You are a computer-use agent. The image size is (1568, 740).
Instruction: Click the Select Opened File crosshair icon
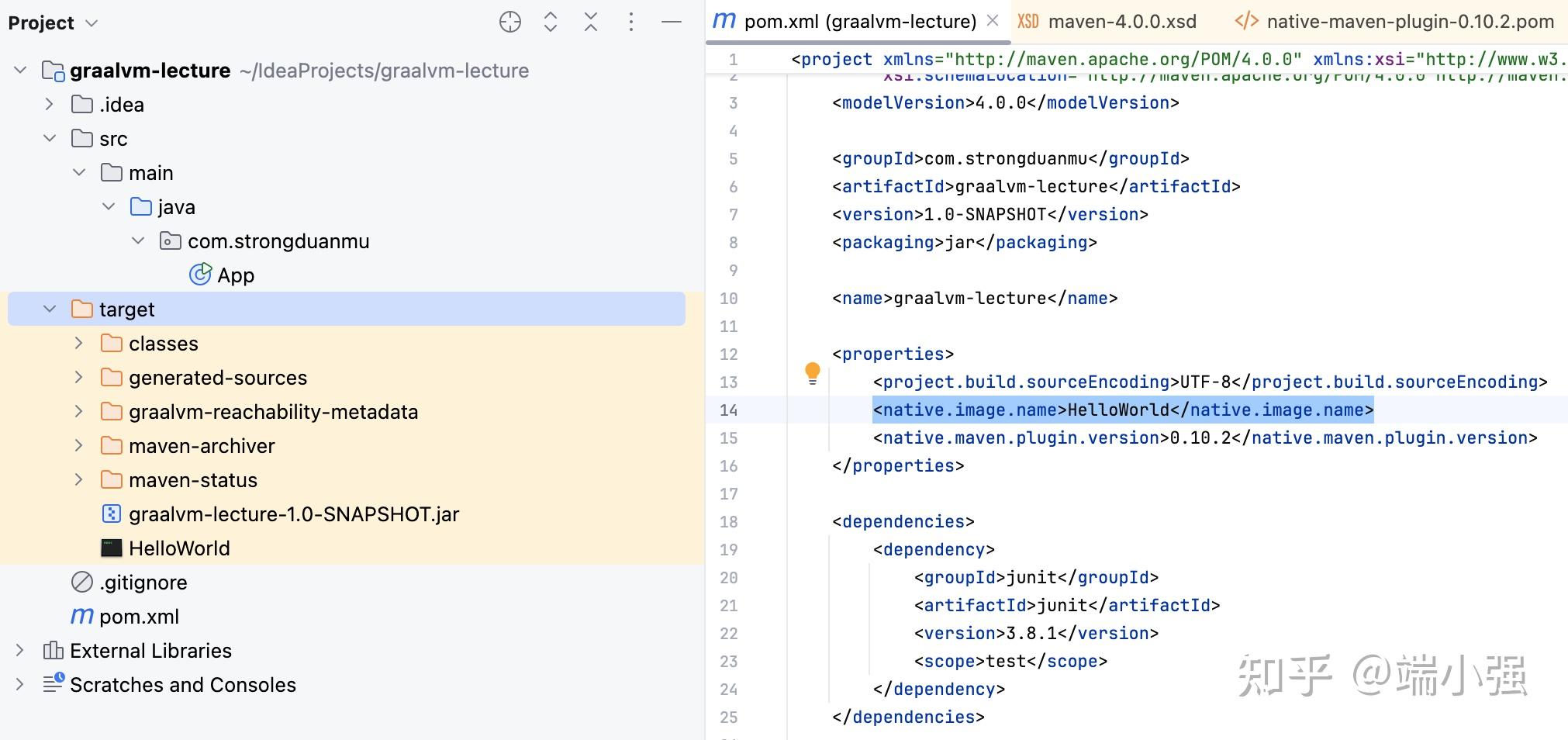(509, 22)
